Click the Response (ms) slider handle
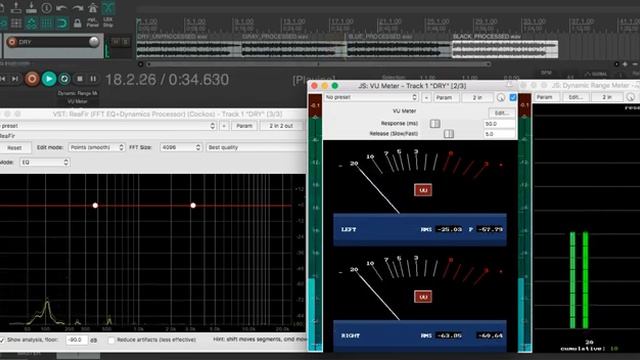640x360 pixels. tap(435, 123)
